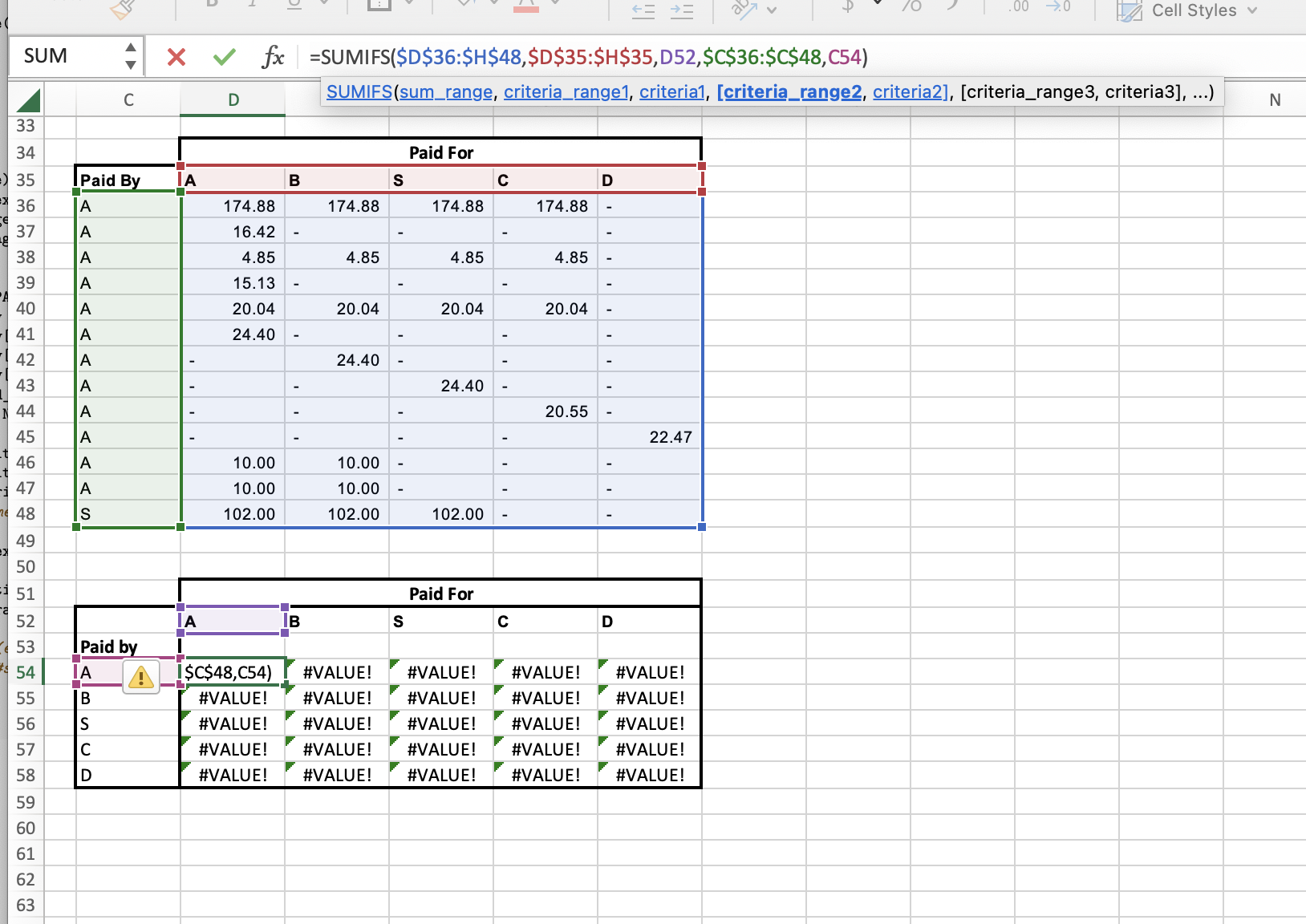Image resolution: width=1306 pixels, height=924 pixels.
Task: Click the #VALUE! cell in row 58, last column
Action: click(650, 775)
